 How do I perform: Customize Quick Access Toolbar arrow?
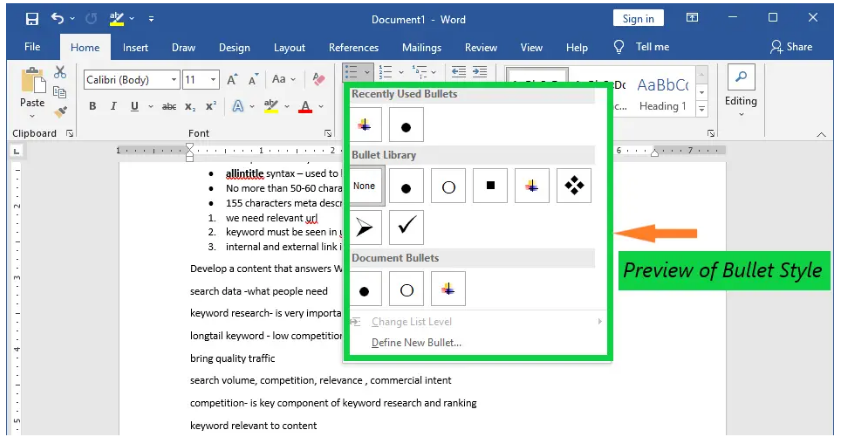151,19
